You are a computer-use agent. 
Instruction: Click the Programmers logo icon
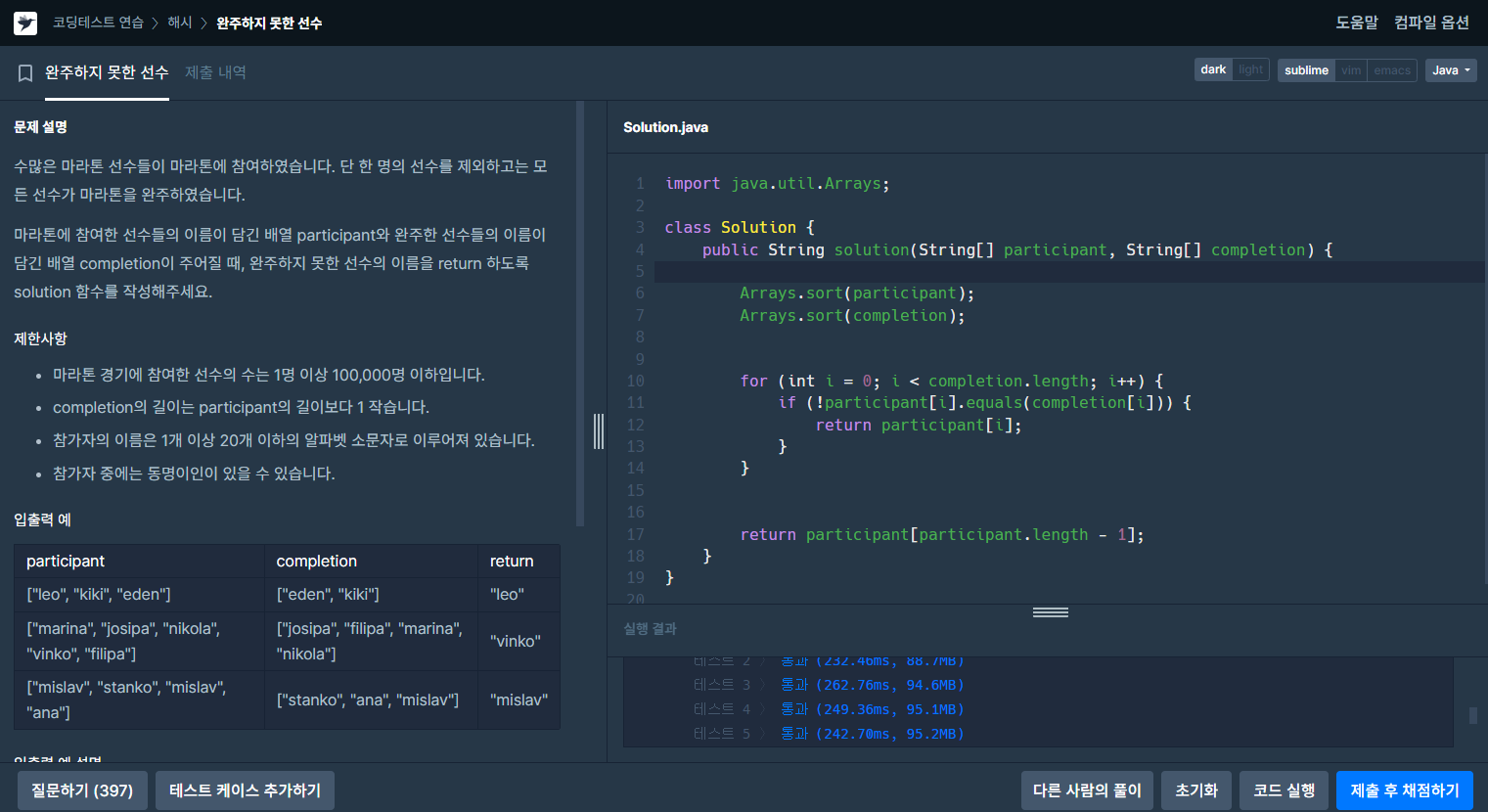(25, 23)
